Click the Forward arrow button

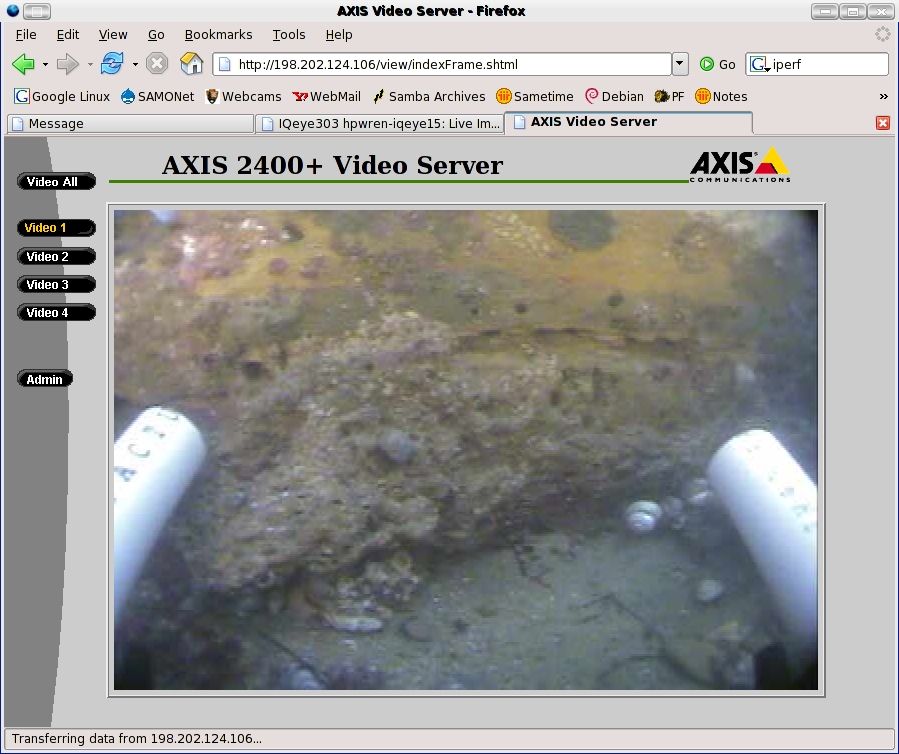[68, 64]
